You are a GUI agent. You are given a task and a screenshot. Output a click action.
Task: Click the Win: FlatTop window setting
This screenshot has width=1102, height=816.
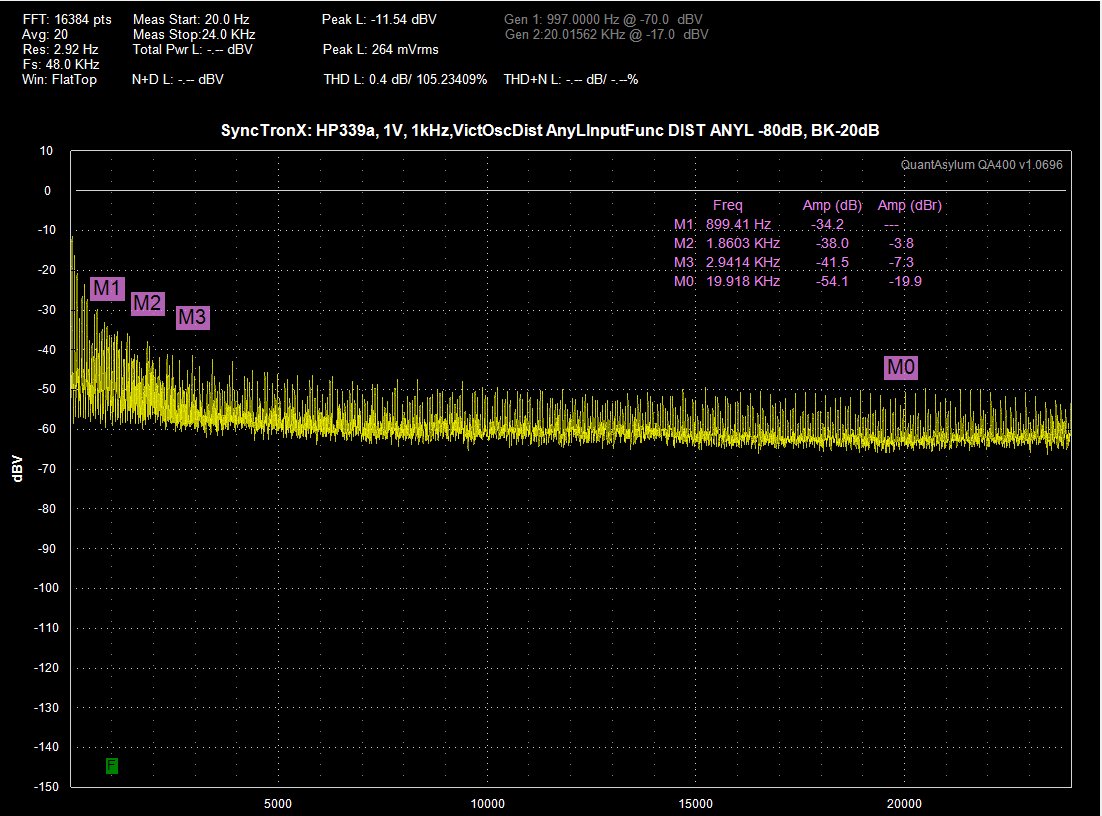click(59, 79)
